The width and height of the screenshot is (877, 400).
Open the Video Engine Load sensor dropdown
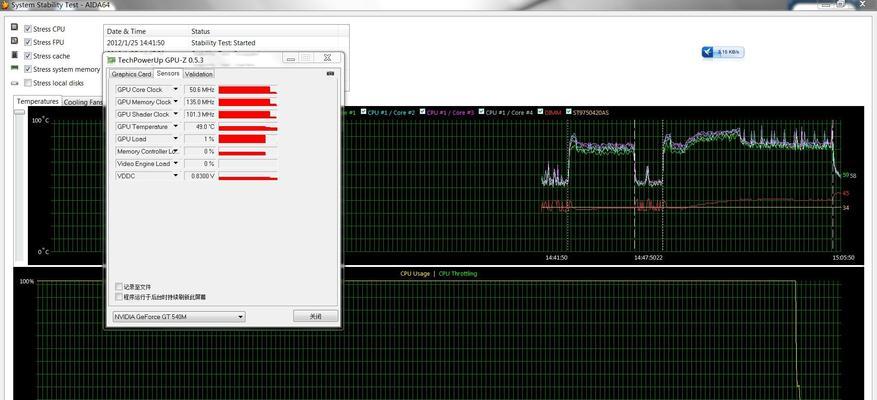175,163
